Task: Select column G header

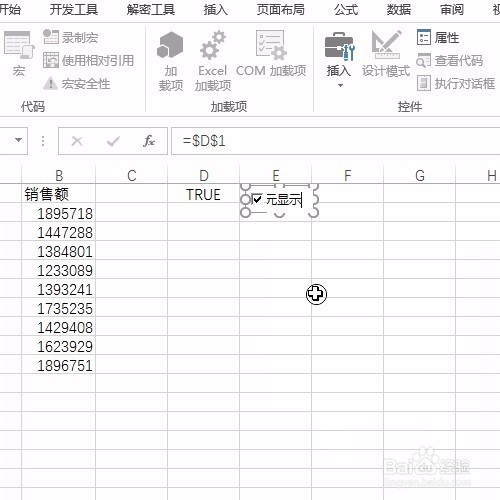Action: 420,175
